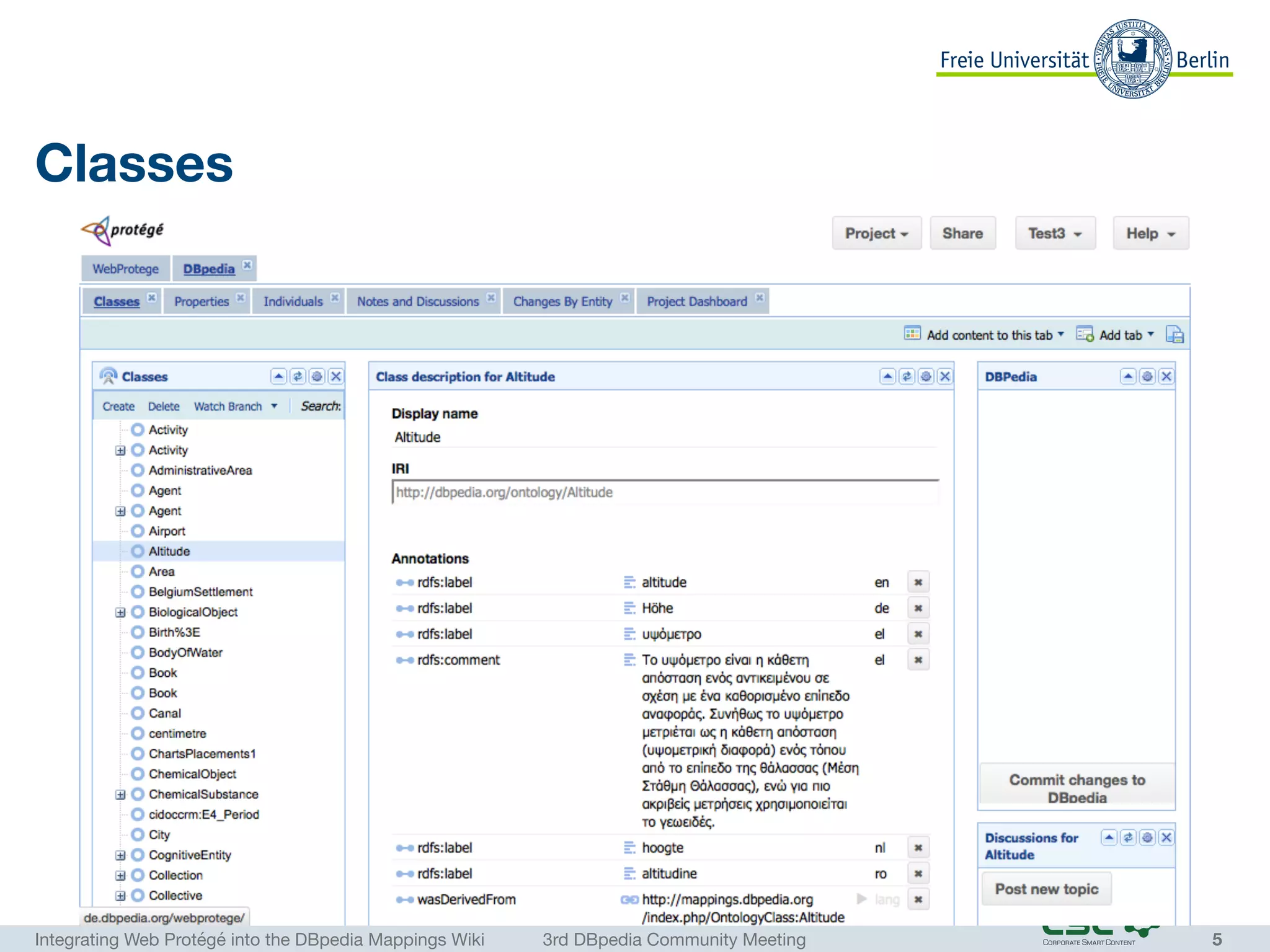Screen dimensions: 1270x952
Task: Click Post new topic button
Action: (1047, 889)
